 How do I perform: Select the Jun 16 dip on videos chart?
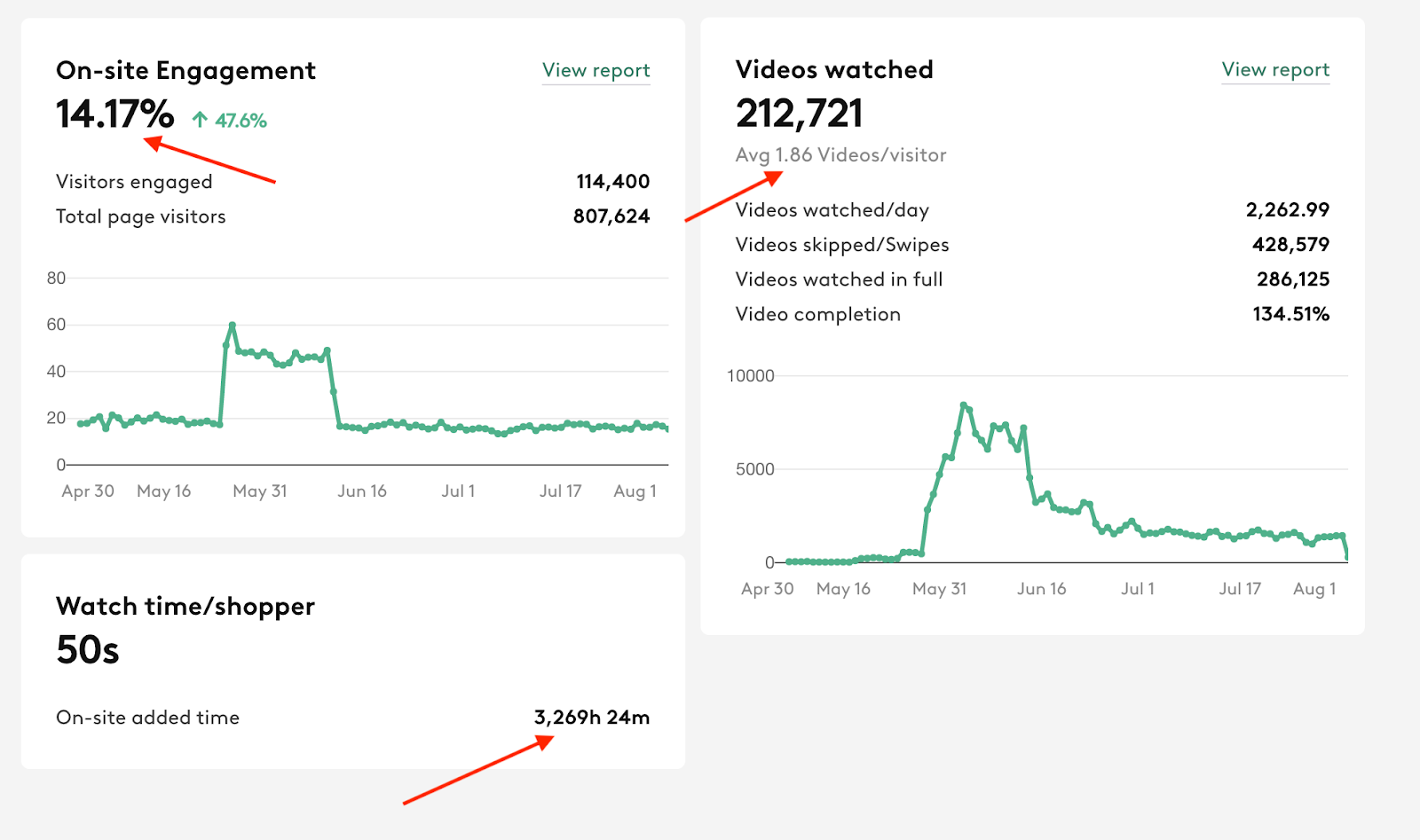1037,502
